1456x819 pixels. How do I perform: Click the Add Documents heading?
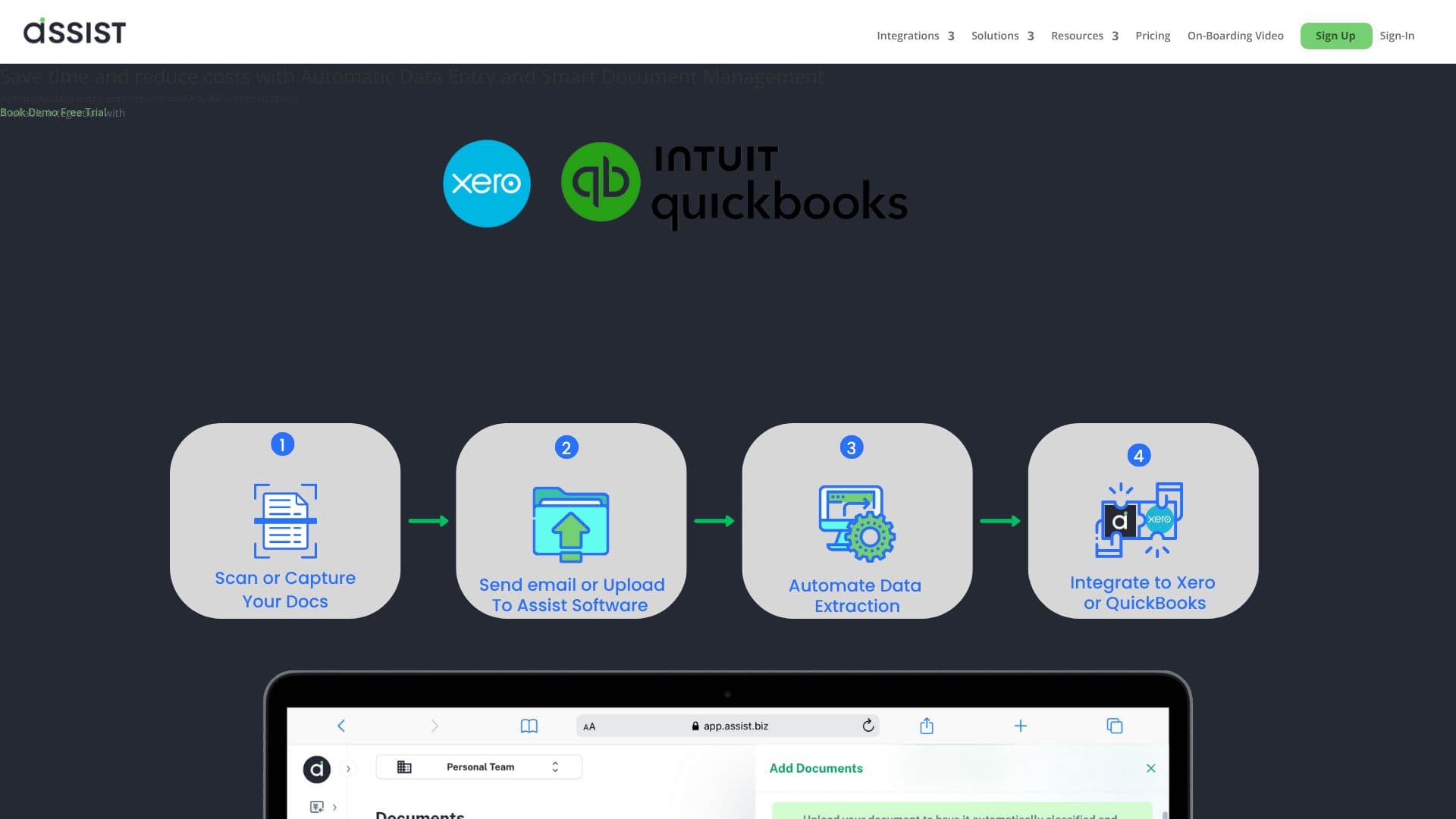(816, 768)
